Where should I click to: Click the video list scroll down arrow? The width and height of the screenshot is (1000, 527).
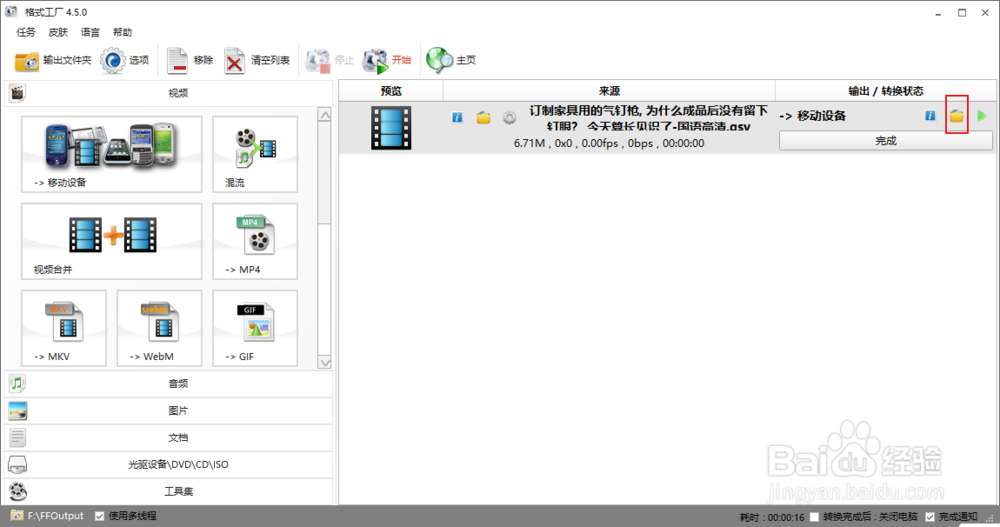pyautogui.click(x=325, y=362)
